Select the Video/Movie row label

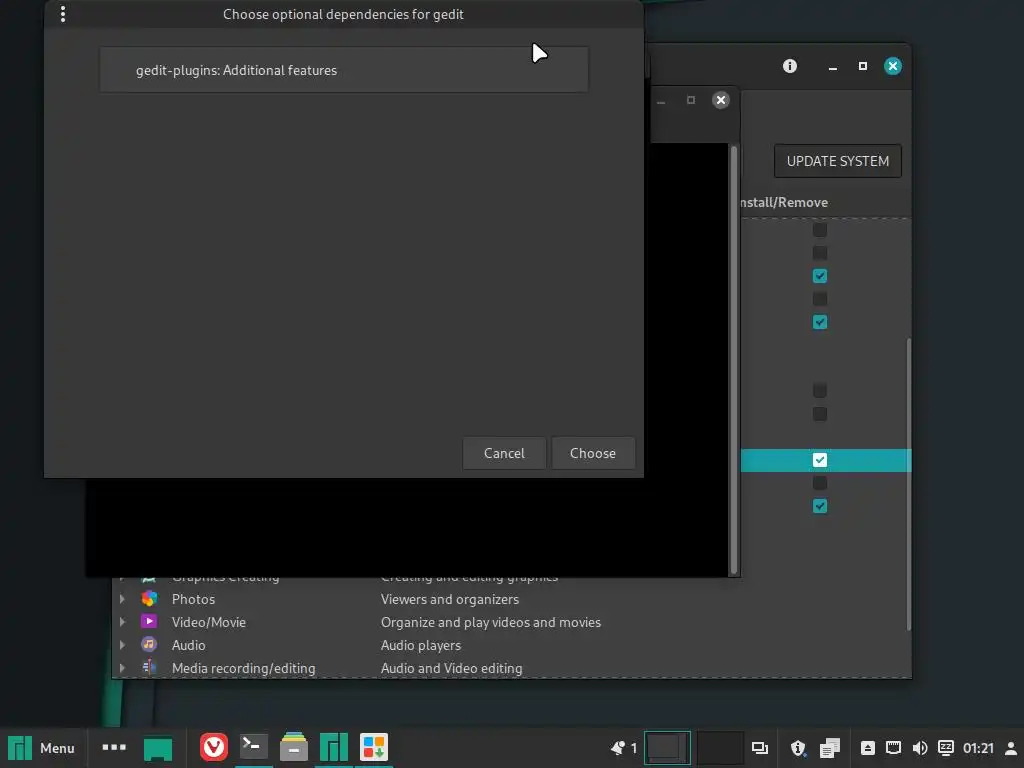(209, 622)
